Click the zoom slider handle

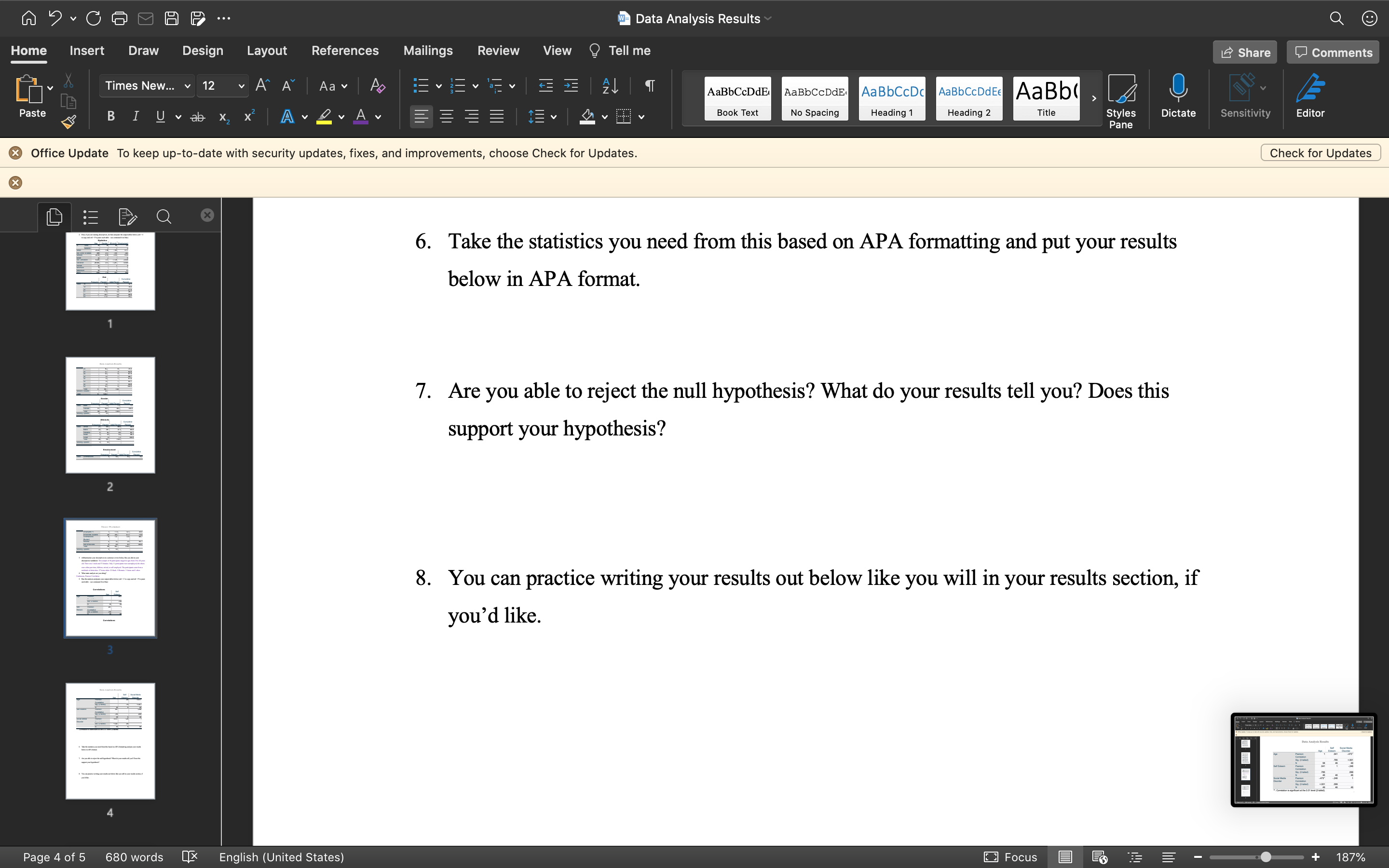point(1266,857)
